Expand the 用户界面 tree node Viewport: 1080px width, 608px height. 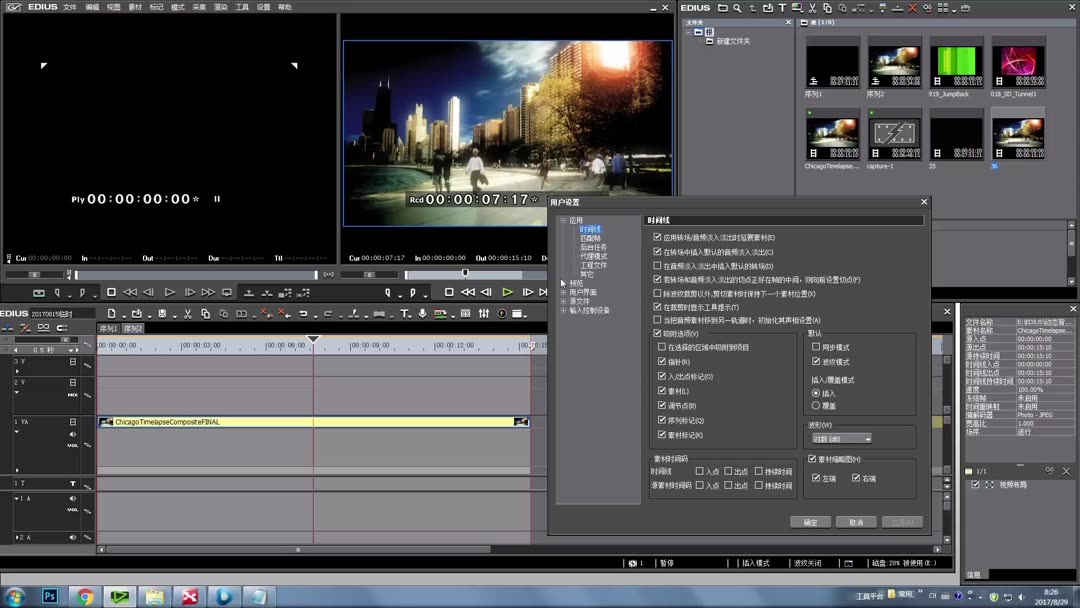point(563,292)
